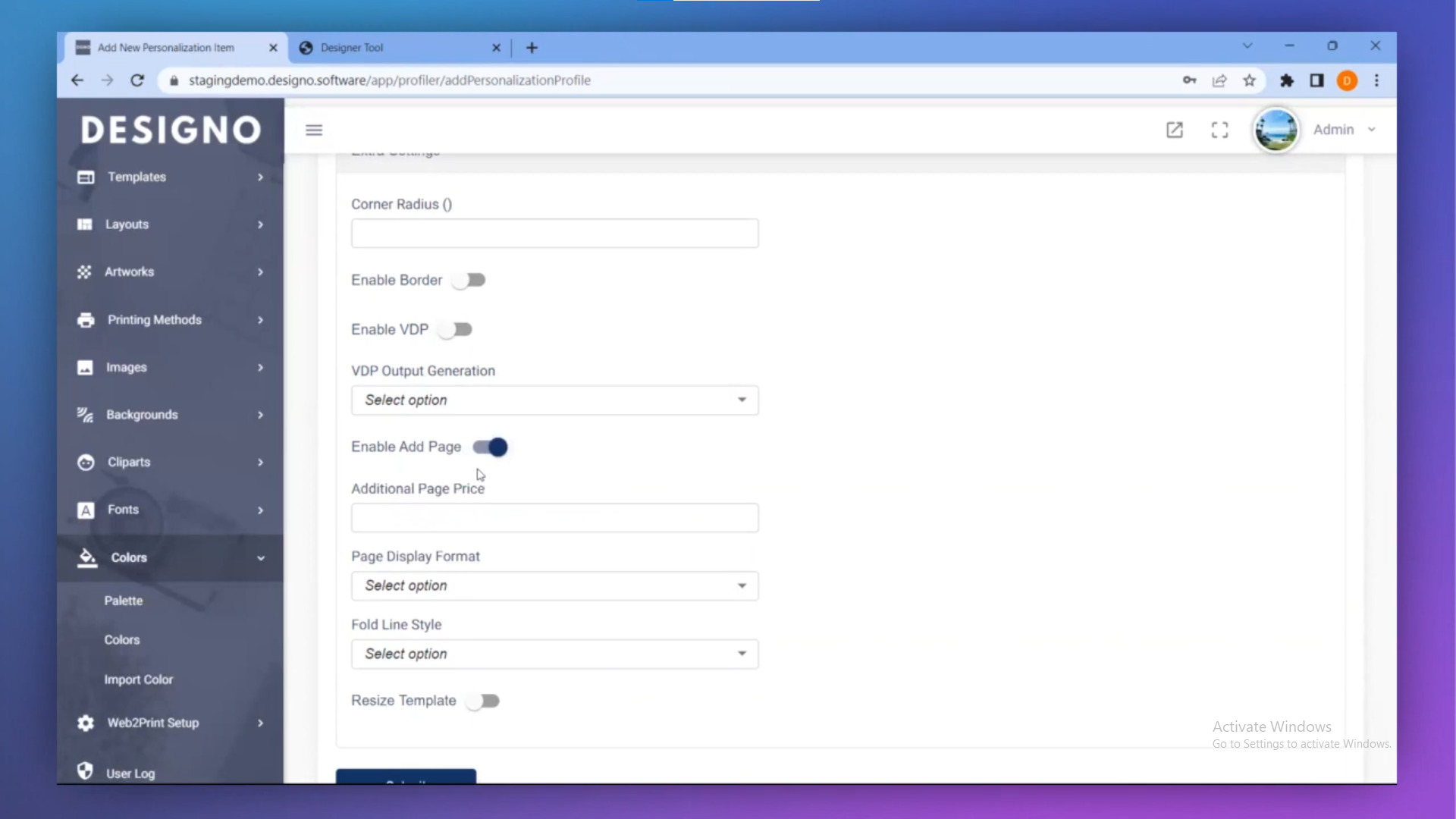Open the Import Color sidebar link
Image resolution: width=1456 pixels, height=819 pixels.
point(139,680)
